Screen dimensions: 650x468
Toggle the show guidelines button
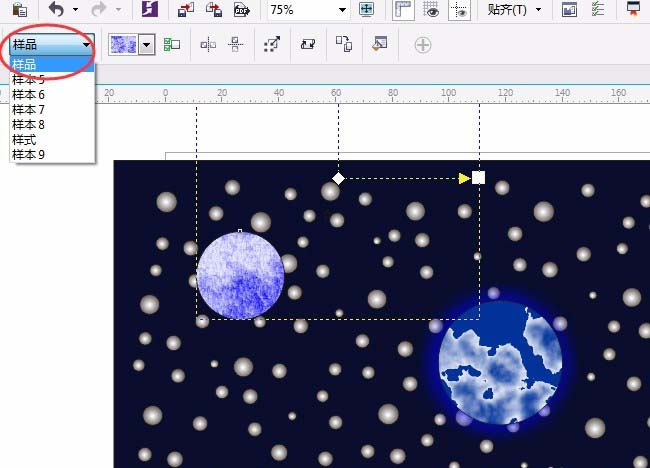click(x=459, y=10)
